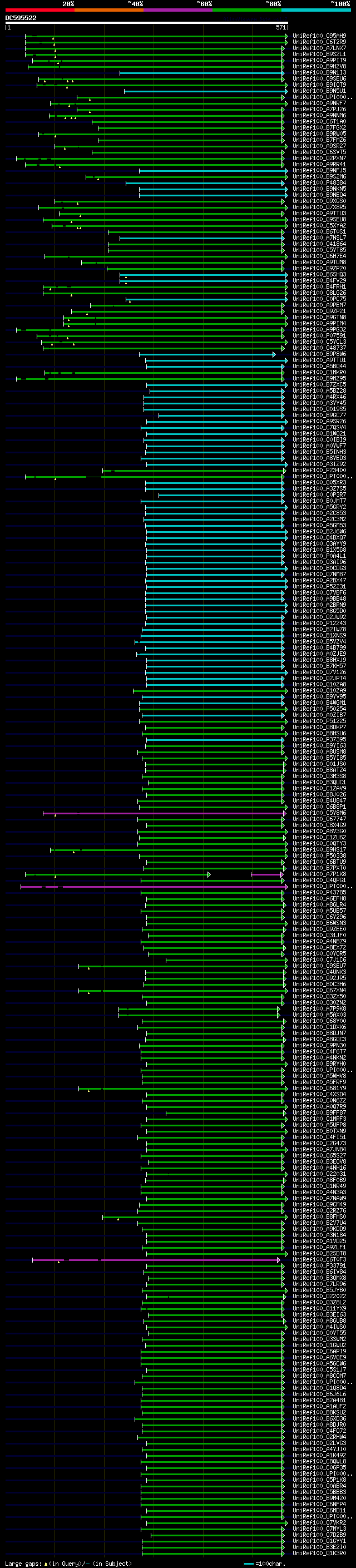Image resolution: width=356 pixels, height=1568 pixels.
Task: Select label UniRef100_Q4QPG1
Action: pyautogui.click(x=319, y=881)
